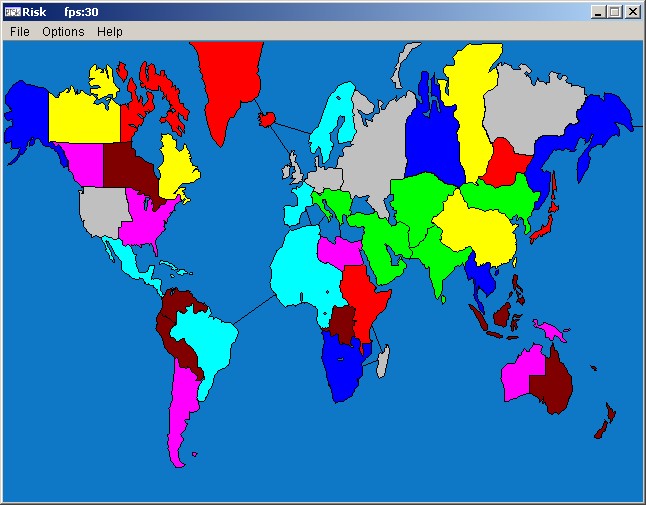Minimize the Risk window

[x=598, y=12]
